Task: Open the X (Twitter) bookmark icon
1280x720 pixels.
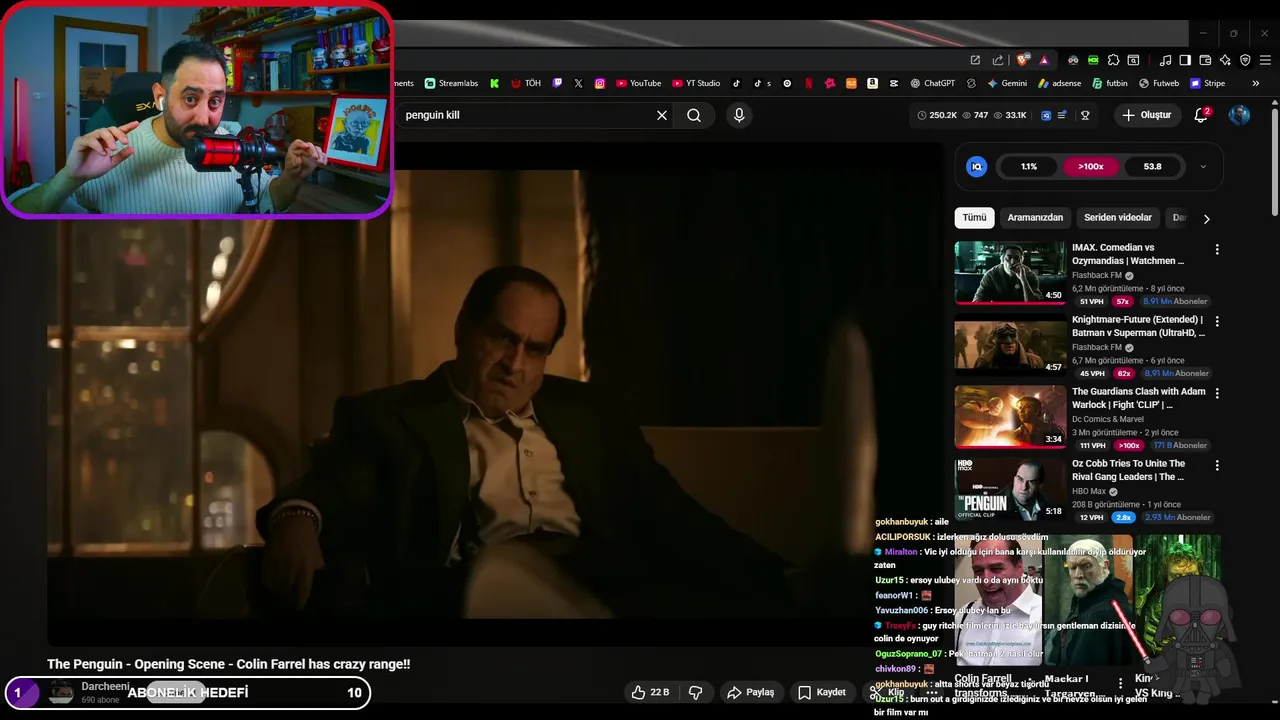Action: (x=578, y=84)
